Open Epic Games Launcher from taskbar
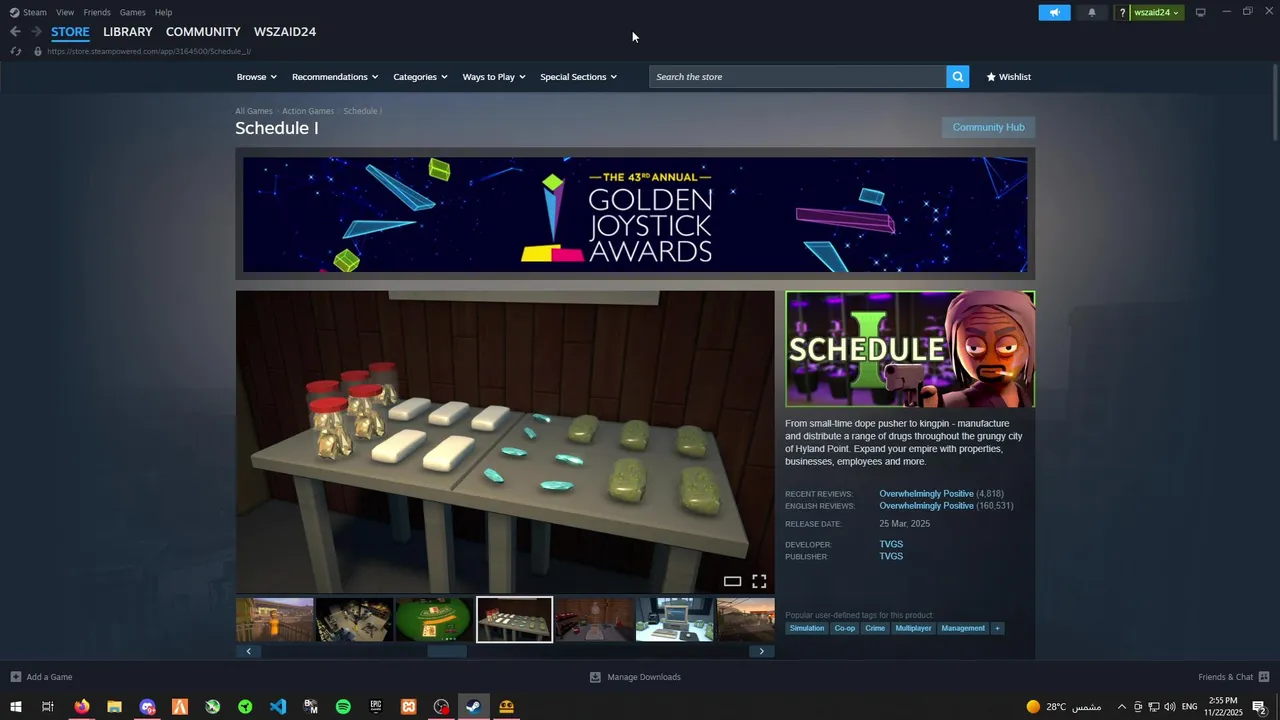This screenshot has height=720, width=1280. click(x=376, y=707)
